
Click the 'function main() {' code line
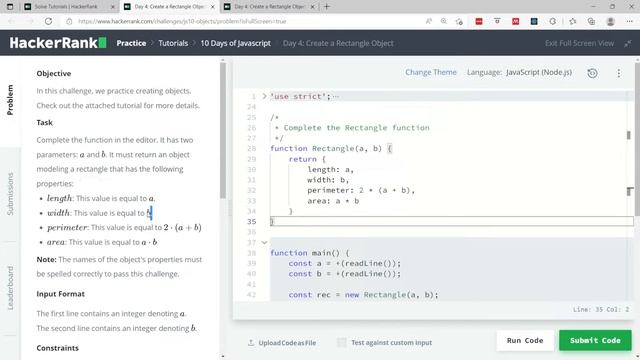310,253
